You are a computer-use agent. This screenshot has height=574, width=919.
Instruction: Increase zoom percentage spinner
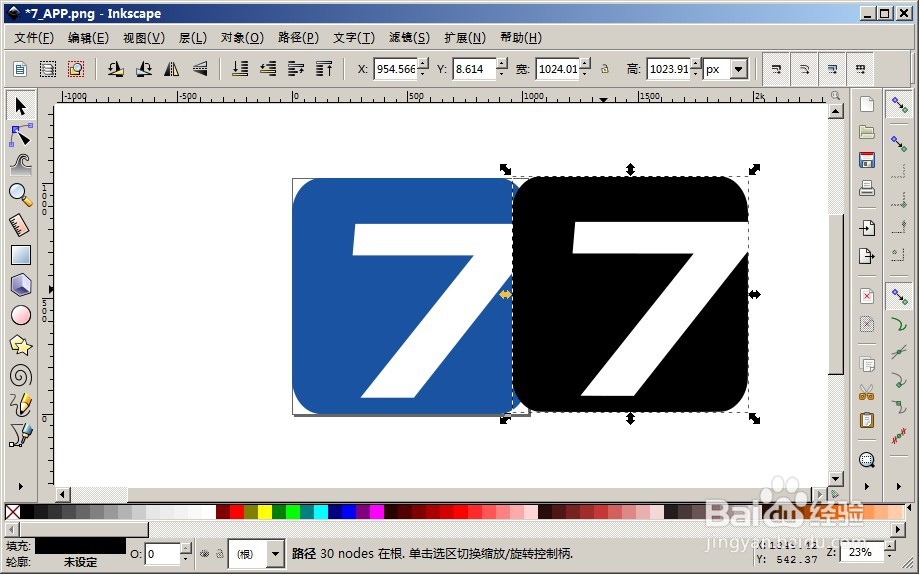tap(889, 547)
